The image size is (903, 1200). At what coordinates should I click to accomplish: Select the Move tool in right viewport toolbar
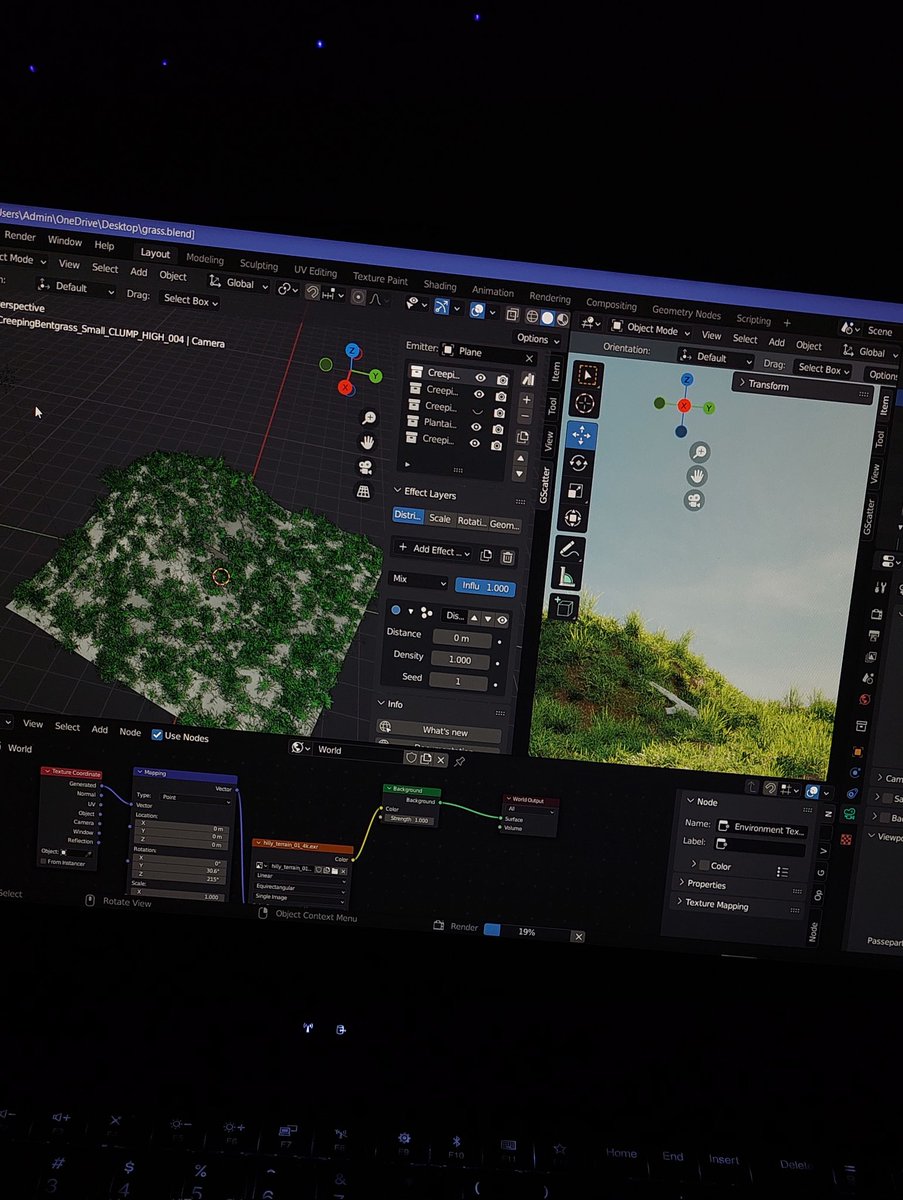[583, 436]
